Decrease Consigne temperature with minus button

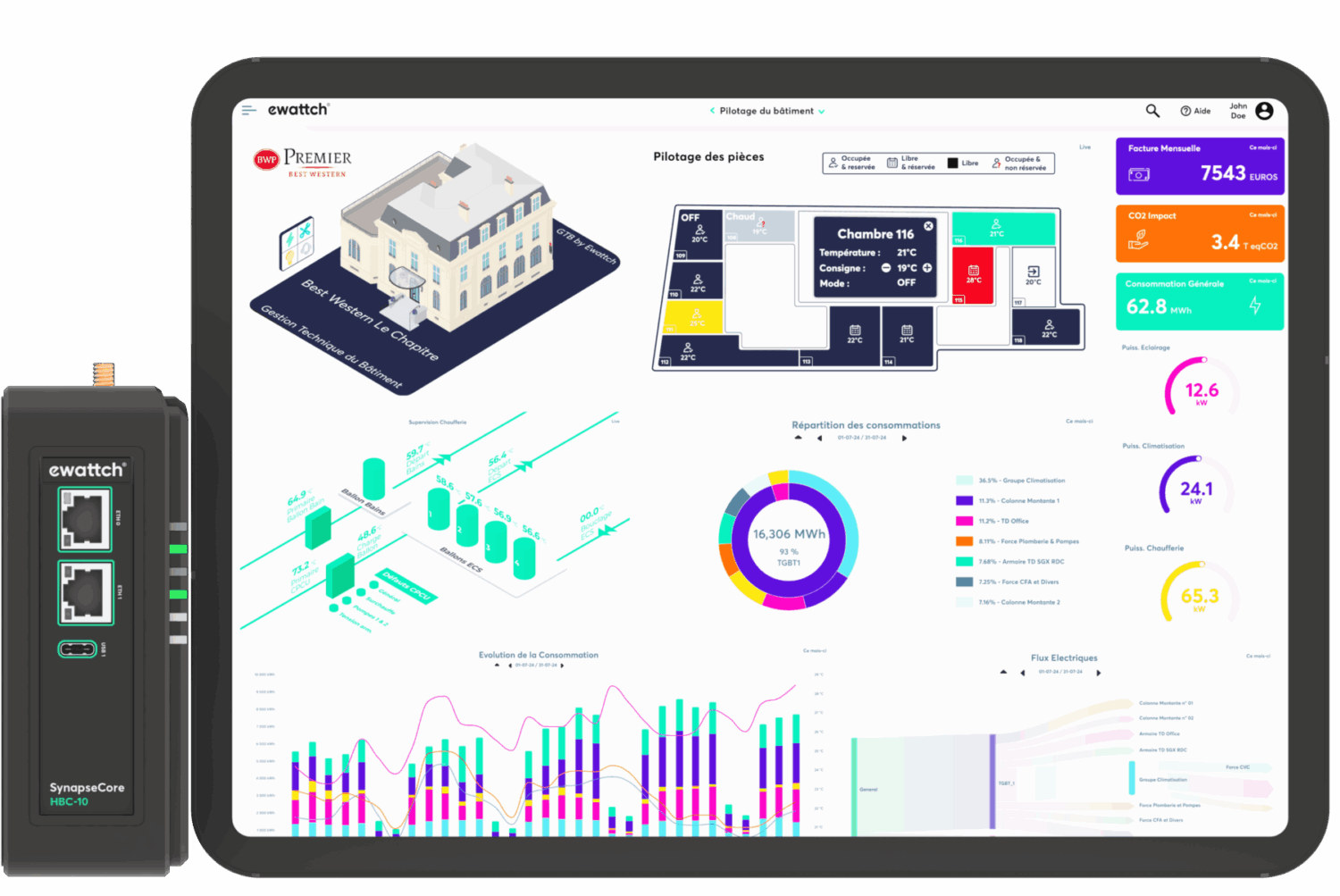[x=886, y=268]
